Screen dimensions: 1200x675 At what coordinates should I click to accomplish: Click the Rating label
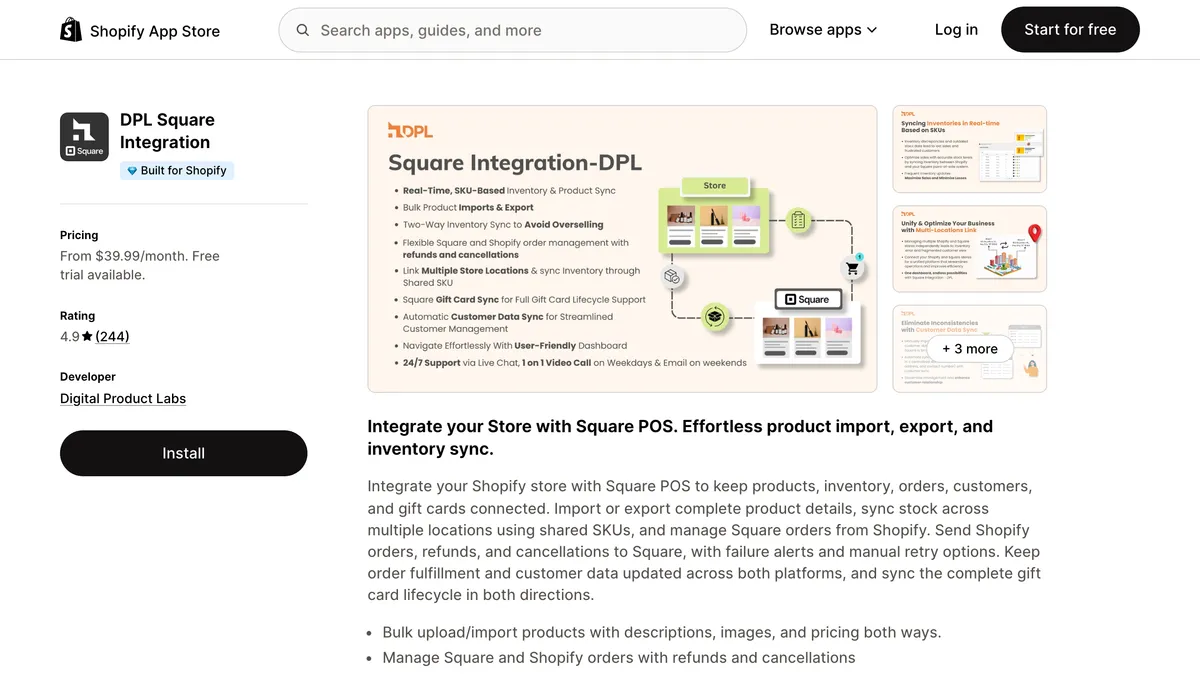click(x=78, y=315)
